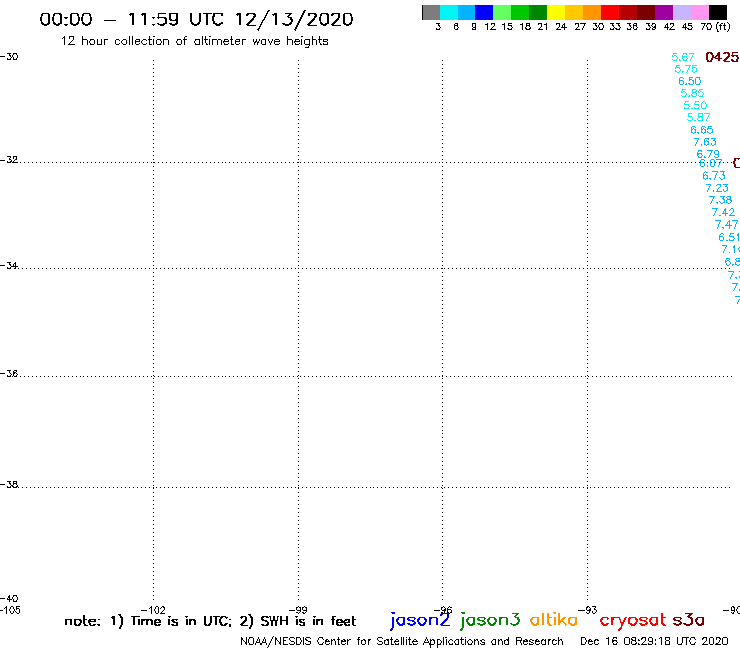Viewport: 740px width, 650px height.
Task: Click the latitude label '-32'
Action: [9, 160]
